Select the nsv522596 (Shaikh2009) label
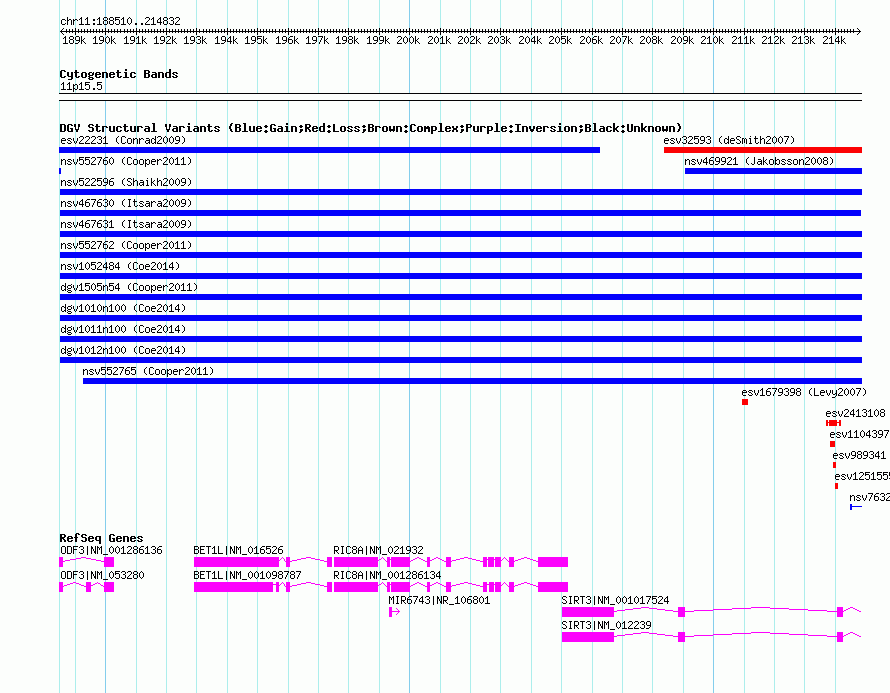 tap(126, 182)
